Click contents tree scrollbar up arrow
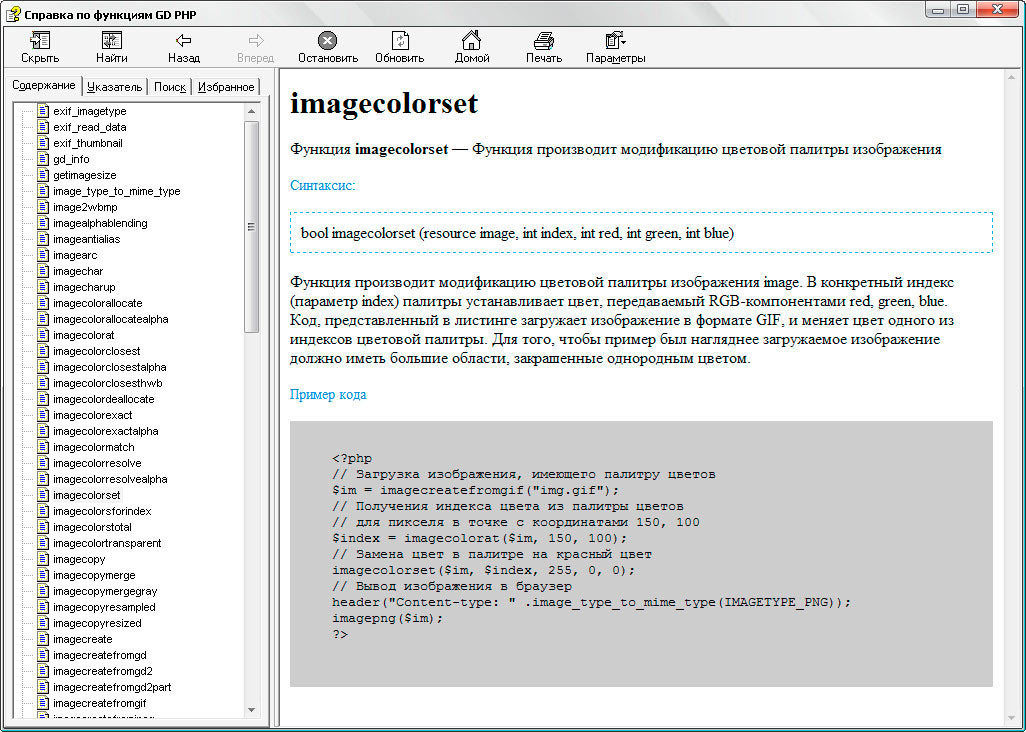The width and height of the screenshot is (1026, 732). (x=251, y=111)
